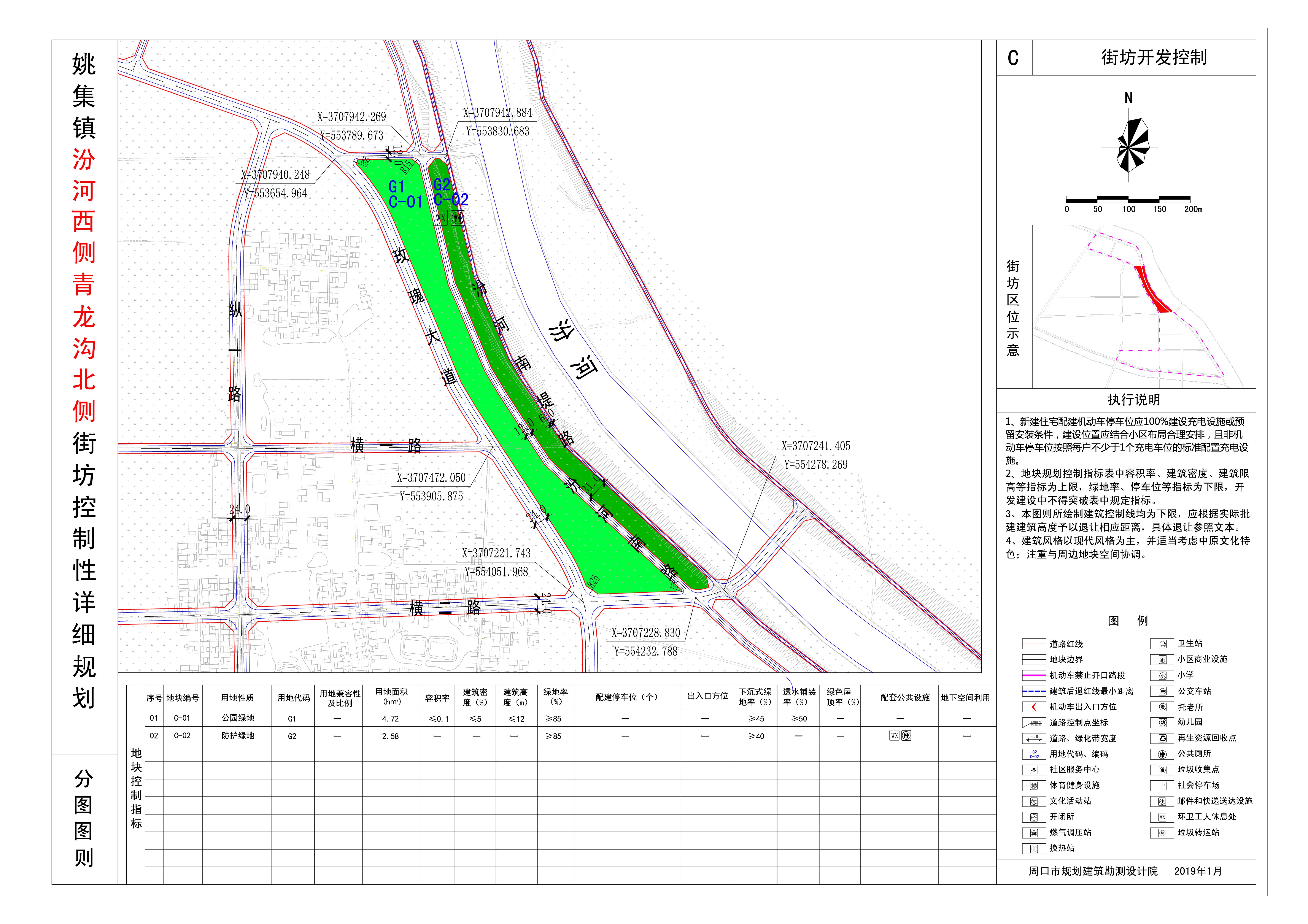1308x924 pixels.
Task: Click the 小区商业设施 legend symbol
Action: point(1162,660)
